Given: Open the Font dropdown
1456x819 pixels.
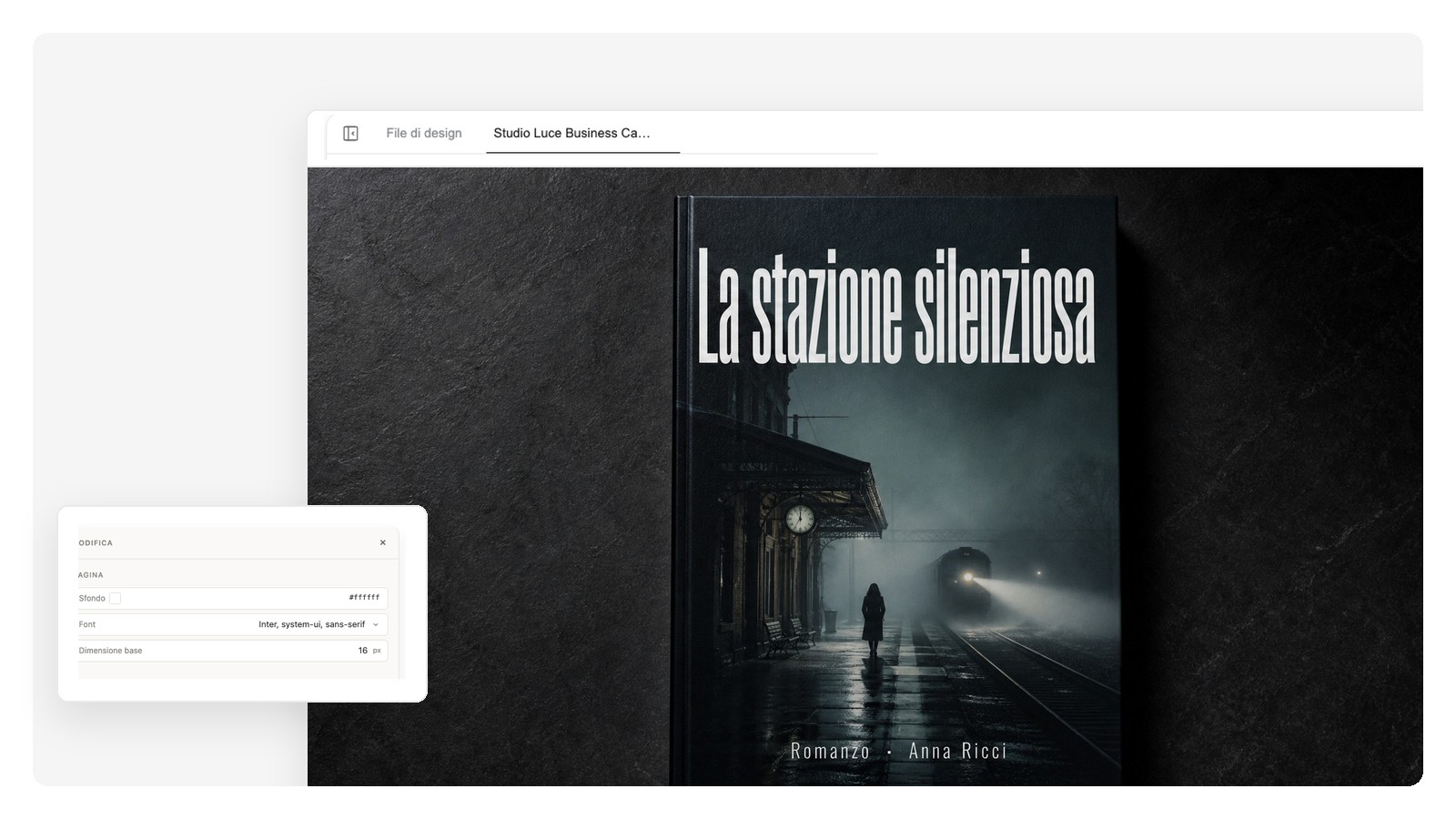Looking at the screenshot, I should [x=318, y=624].
